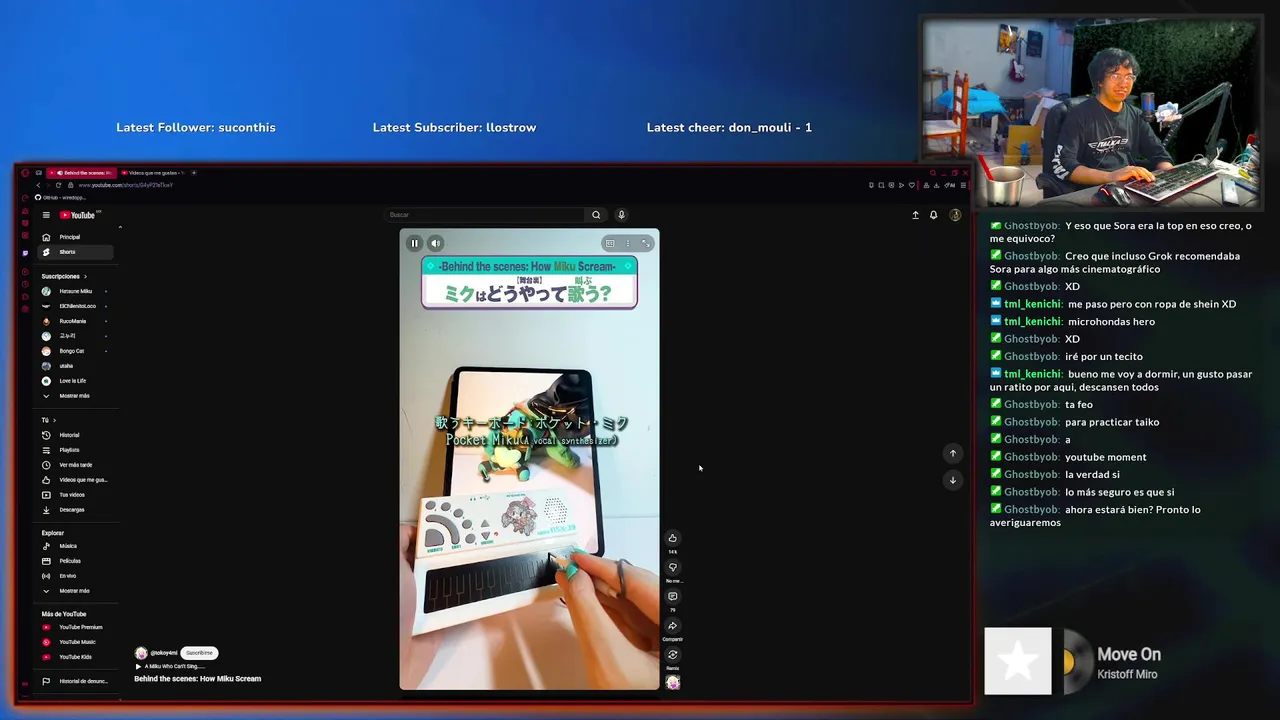The width and height of the screenshot is (1280, 720).
Task: Start voice search with the microphone
Action: coord(621,215)
